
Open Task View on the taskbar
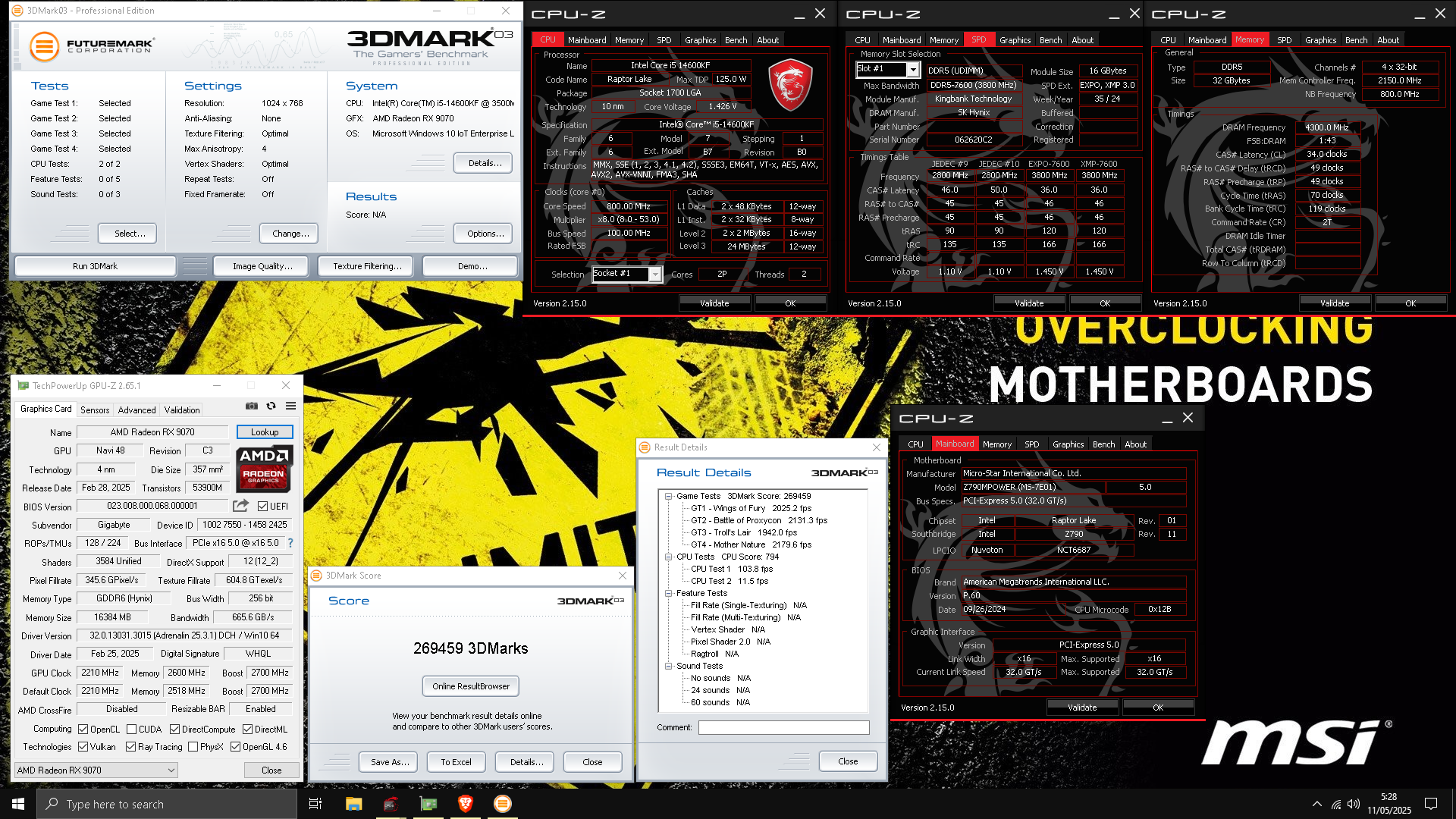click(315, 804)
